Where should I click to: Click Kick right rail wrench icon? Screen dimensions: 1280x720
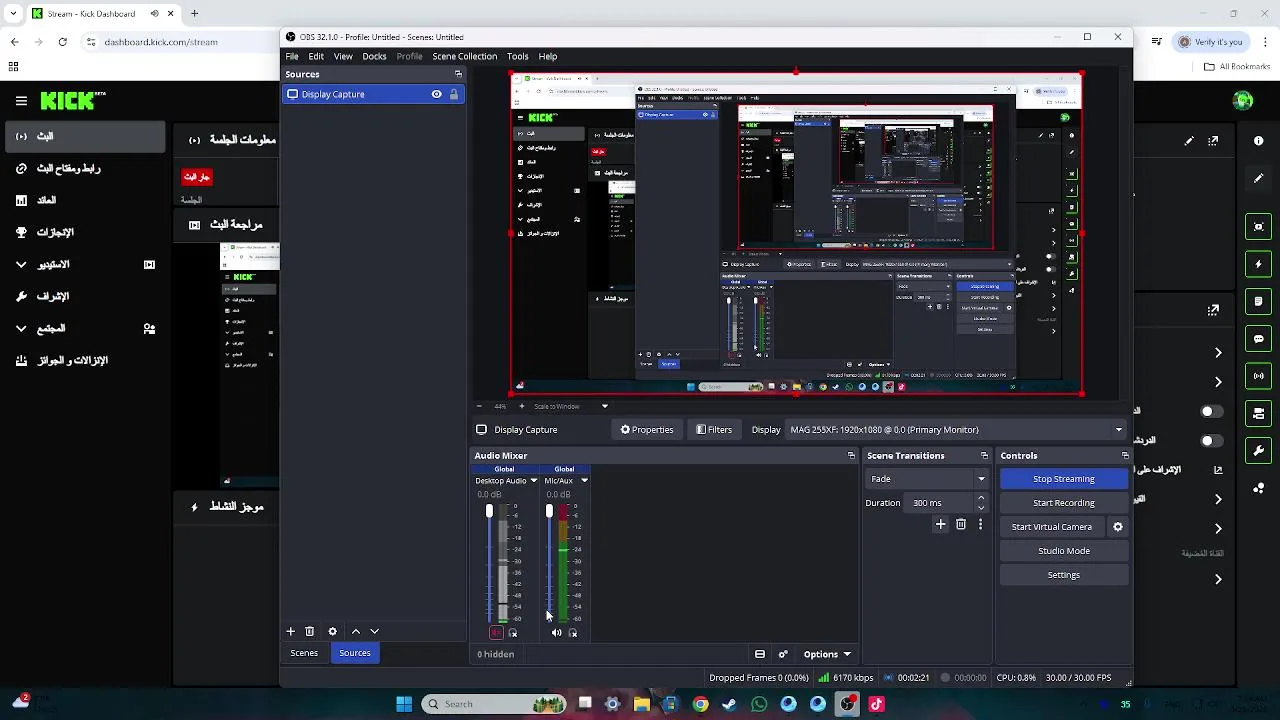point(1259,450)
